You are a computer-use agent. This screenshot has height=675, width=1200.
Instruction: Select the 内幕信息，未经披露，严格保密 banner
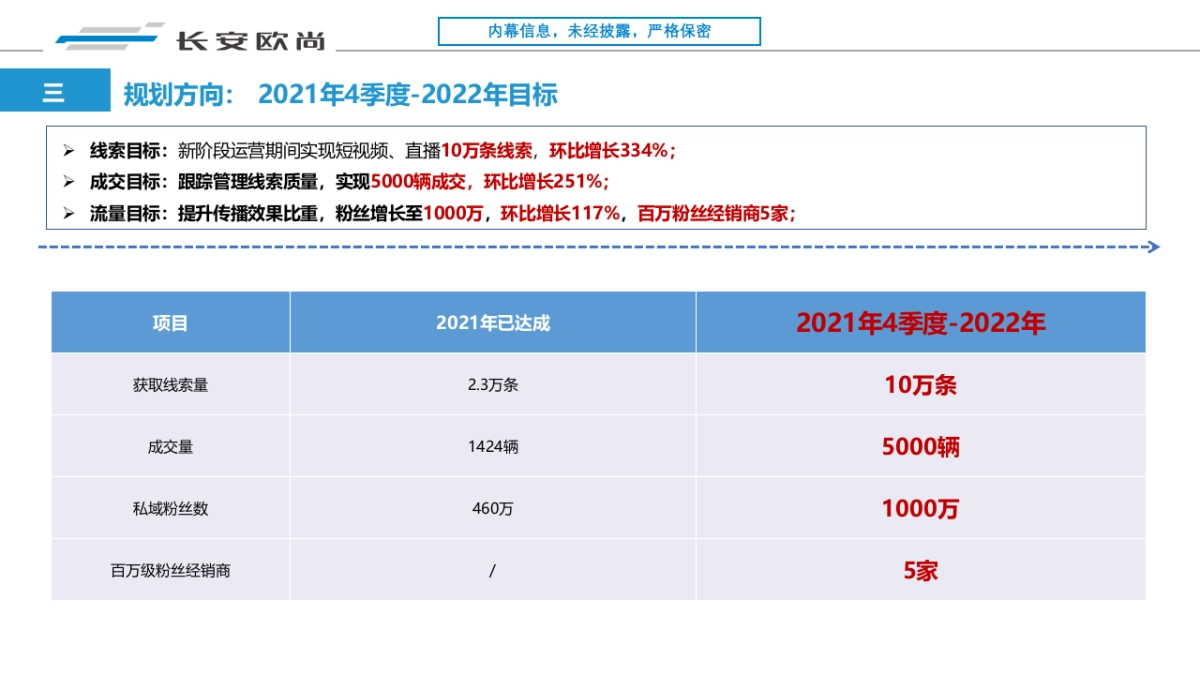coord(600,29)
